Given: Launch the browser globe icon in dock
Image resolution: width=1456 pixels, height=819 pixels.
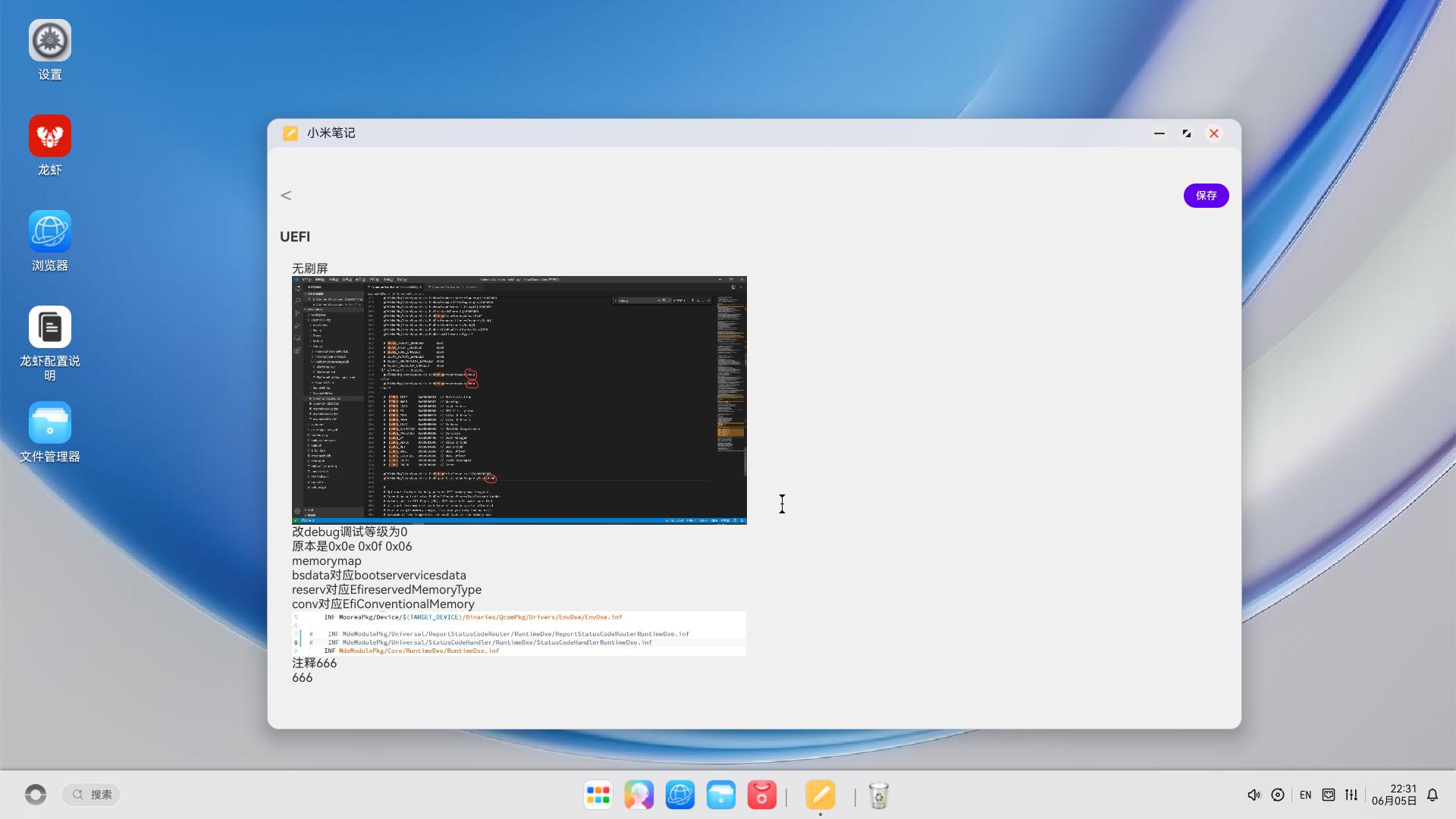Looking at the screenshot, I should pyautogui.click(x=680, y=795).
